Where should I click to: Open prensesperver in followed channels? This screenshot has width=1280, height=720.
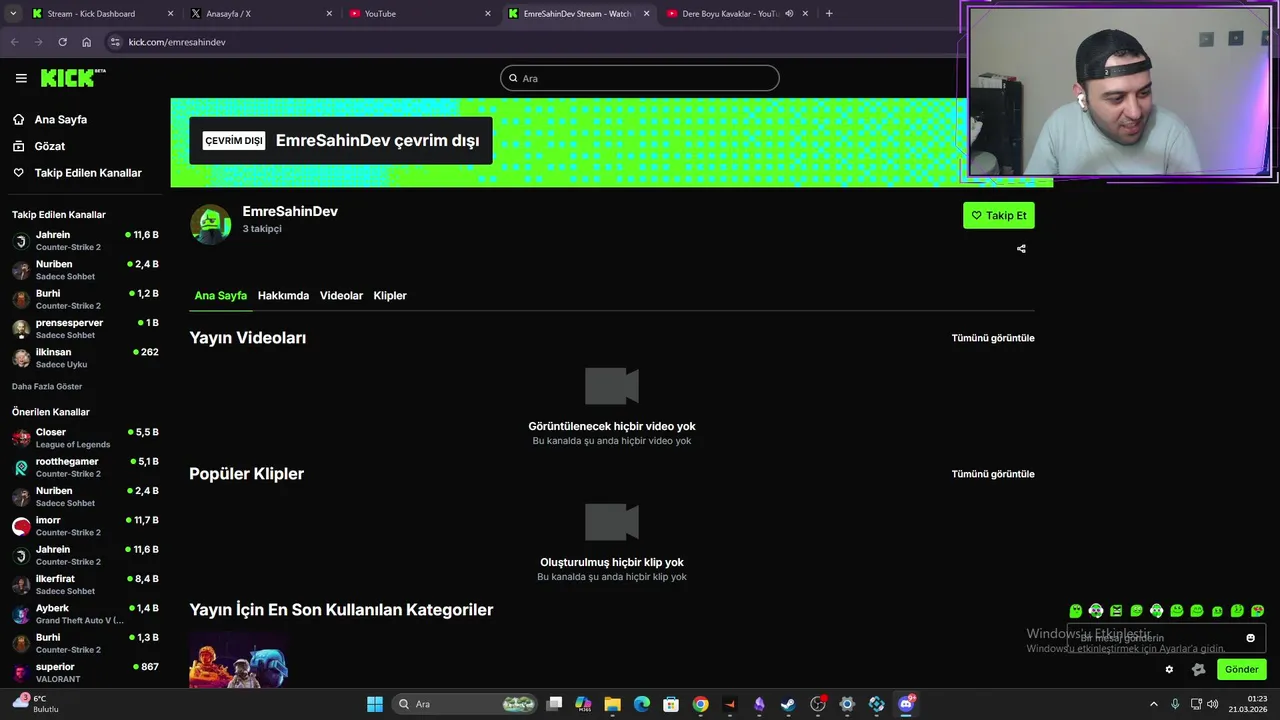[x=85, y=328]
